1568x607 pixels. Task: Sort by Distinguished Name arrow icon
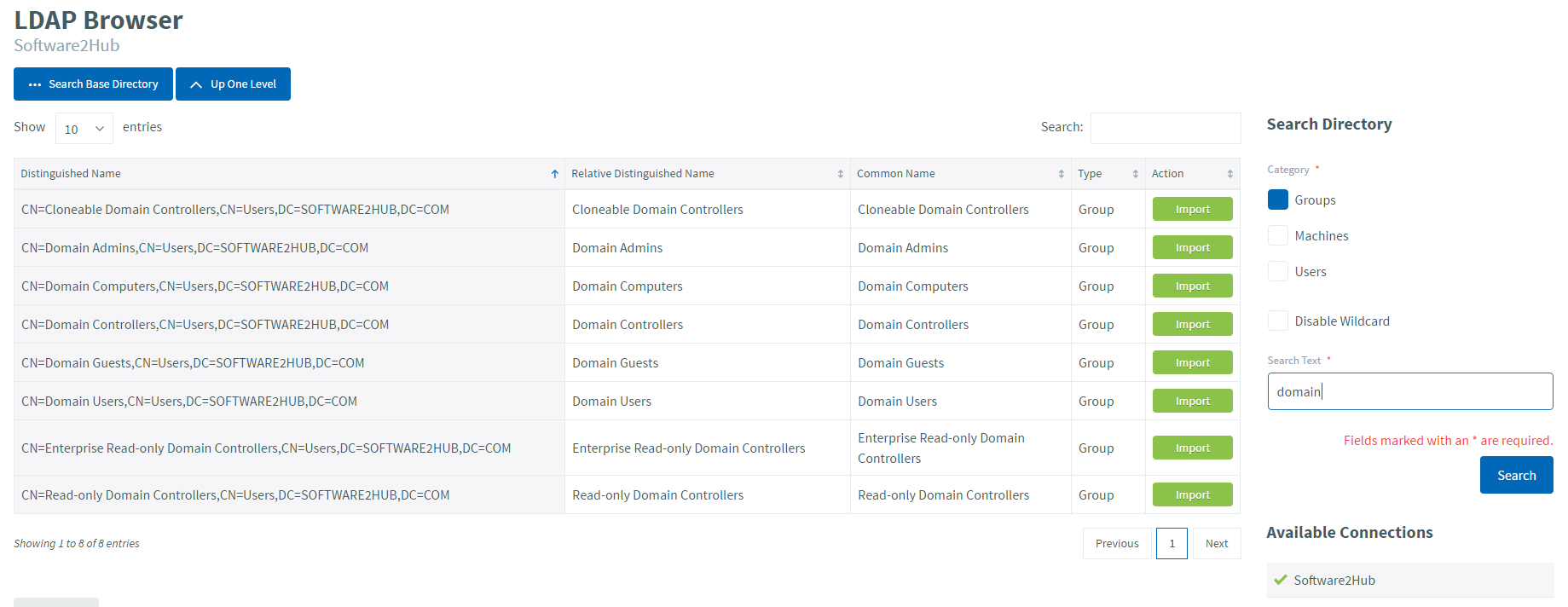click(554, 174)
